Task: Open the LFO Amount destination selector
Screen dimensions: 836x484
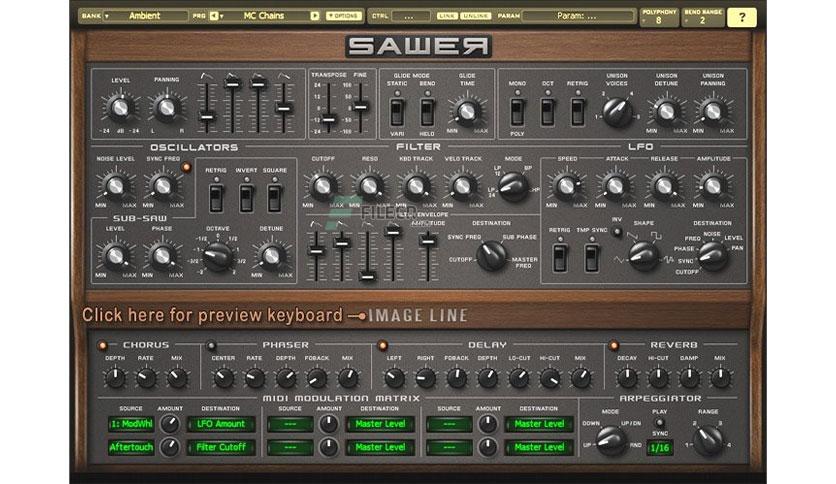Action: tap(221, 424)
